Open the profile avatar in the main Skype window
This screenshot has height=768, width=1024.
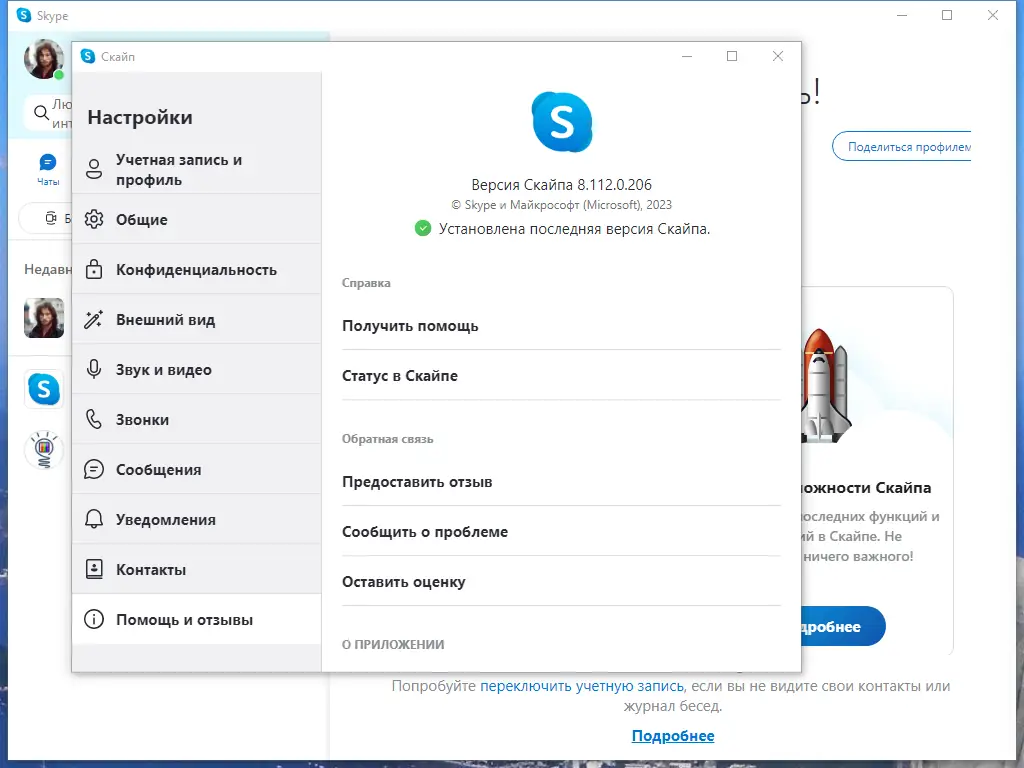tap(44, 59)
